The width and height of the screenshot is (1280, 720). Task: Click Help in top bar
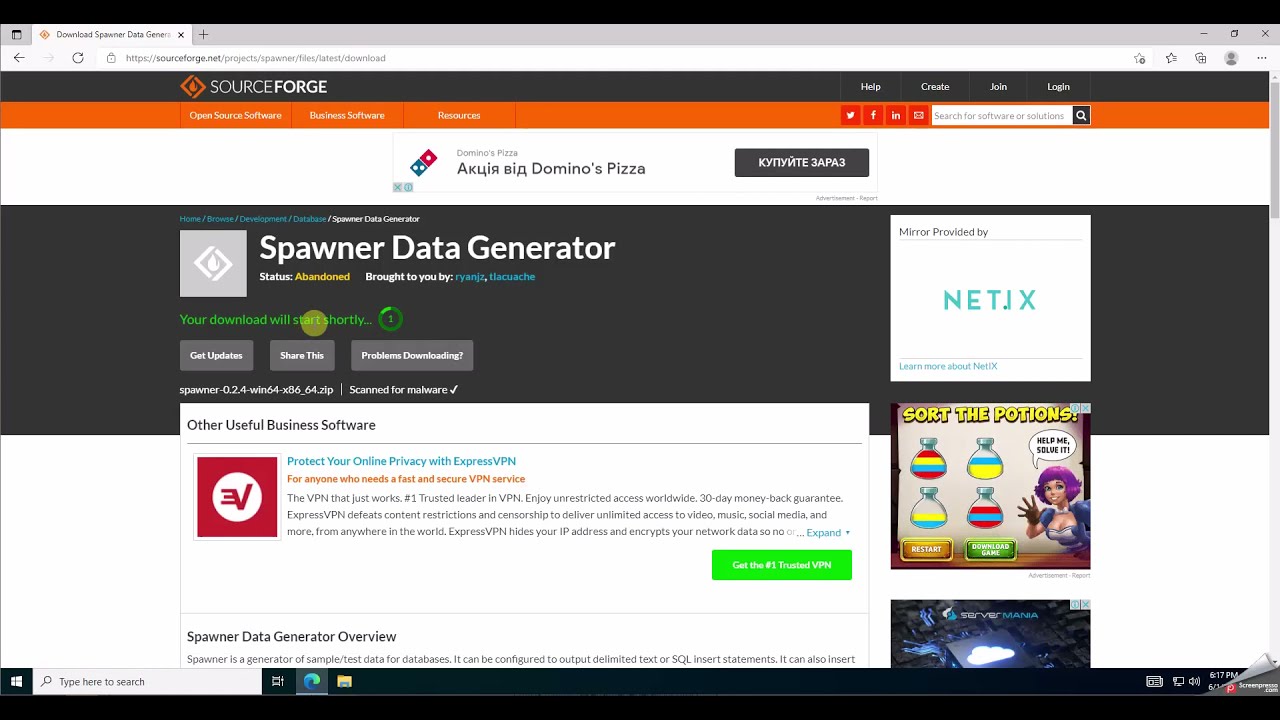(x=871, y=87)
